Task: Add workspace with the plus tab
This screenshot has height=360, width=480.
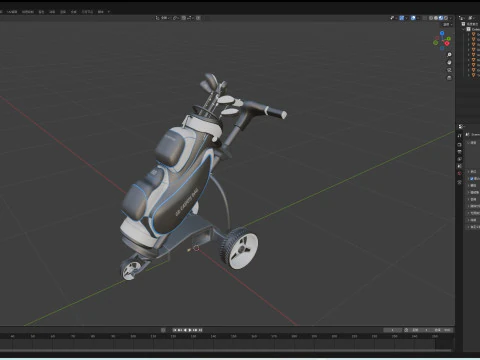Action: tap(109, 12)
